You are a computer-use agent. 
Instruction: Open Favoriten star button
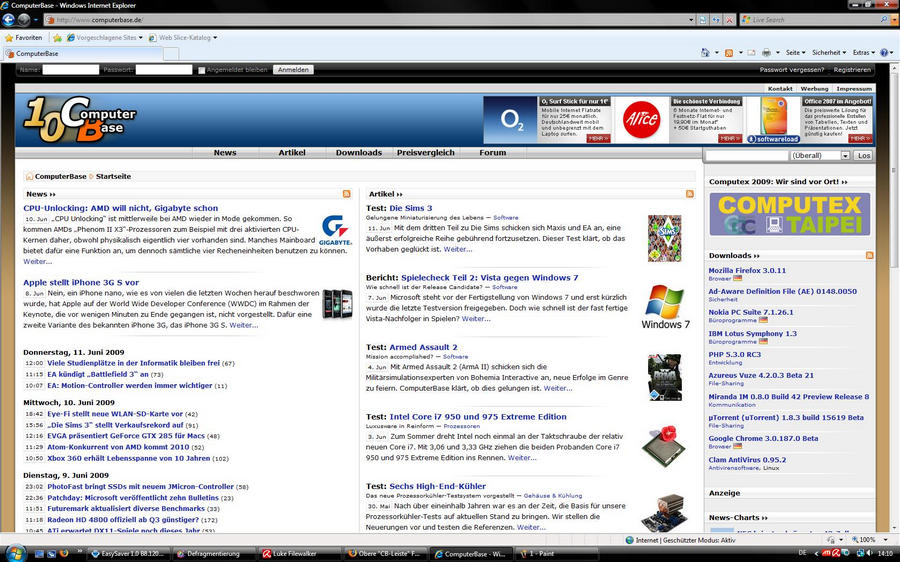tap(24, 38)
